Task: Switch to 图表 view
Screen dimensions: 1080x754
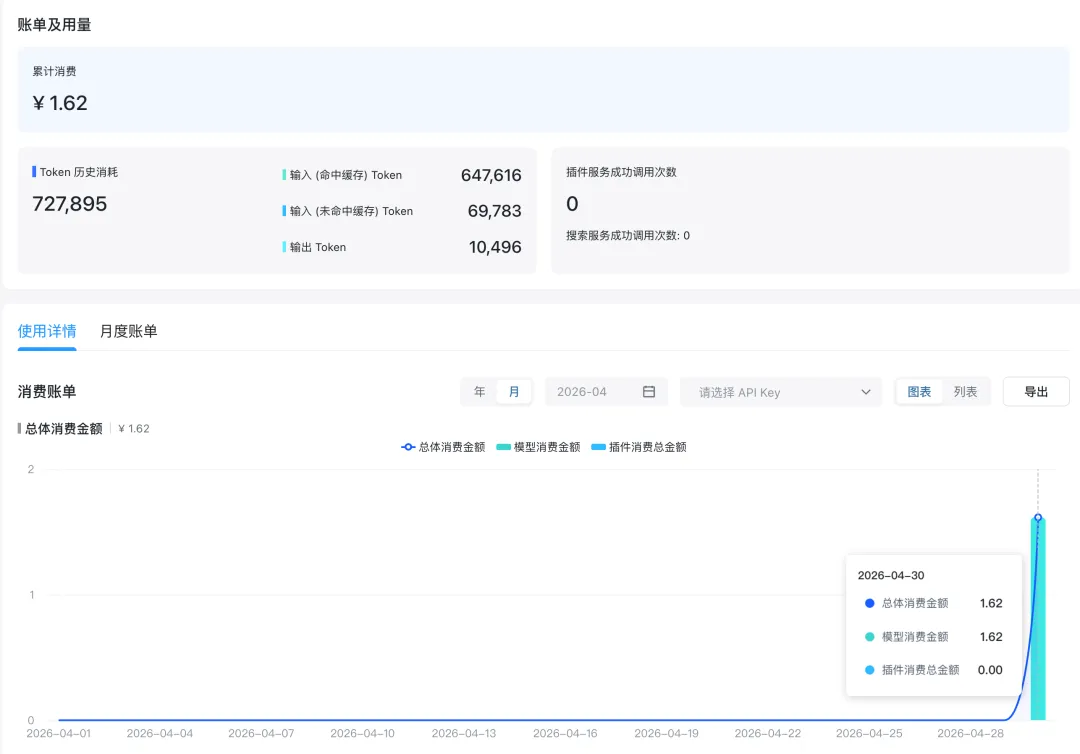Action: pyautogui.click(x=919, y=392)
